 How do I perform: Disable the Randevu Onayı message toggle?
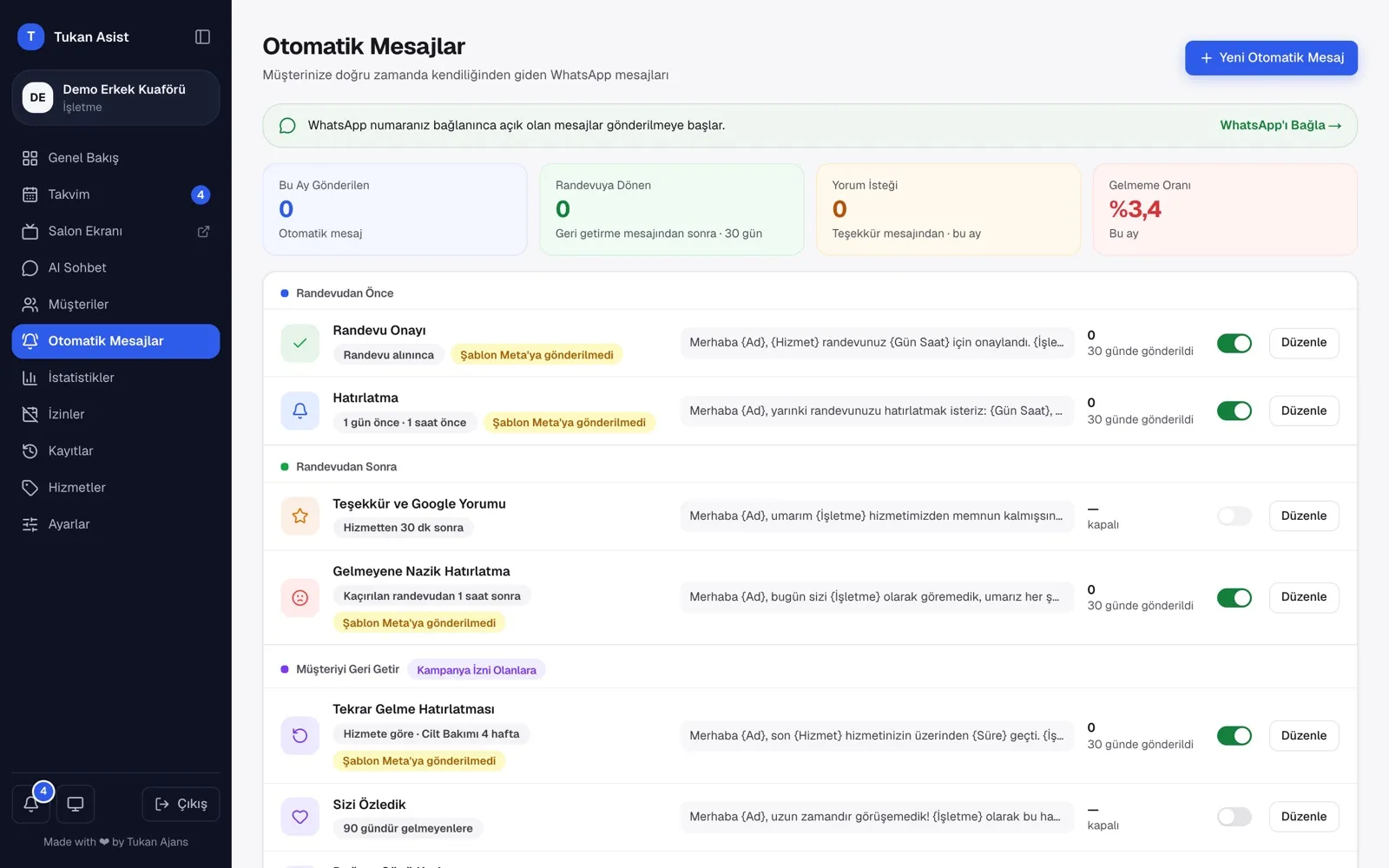click(1234, 343)
